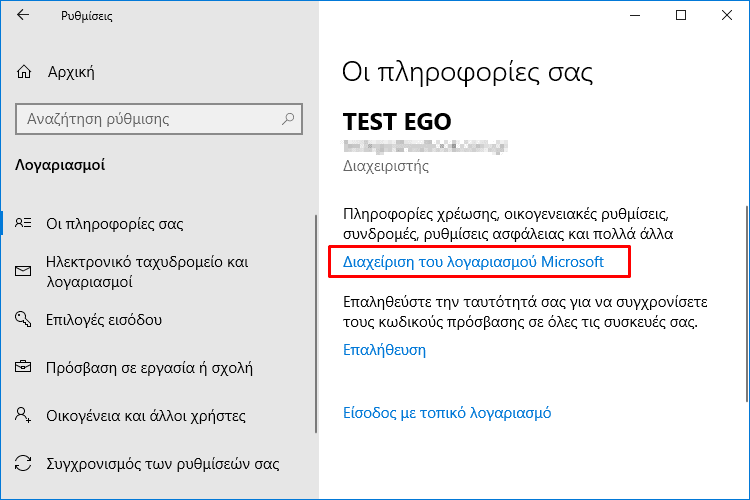Open Συγχρονισμός των ρυθμίσεών σας
Image resolution: width=750 pixels, height=500 pixels.
163,464
